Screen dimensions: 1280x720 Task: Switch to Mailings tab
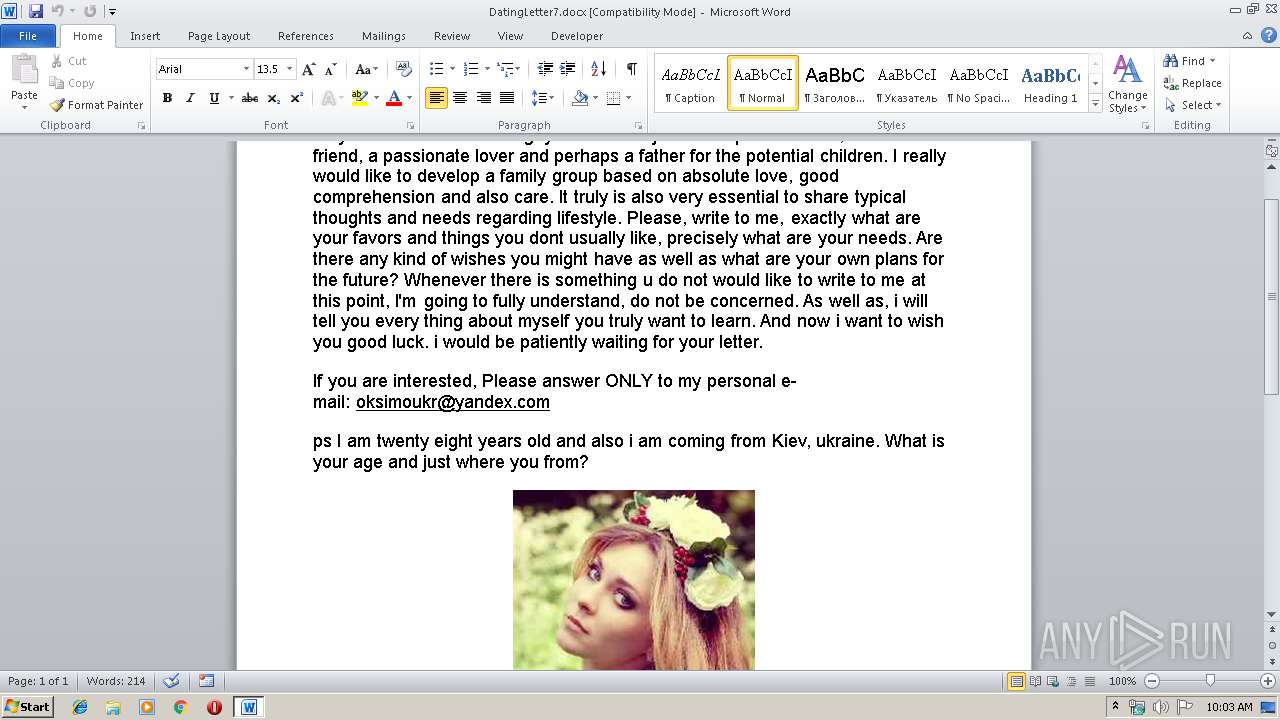pyautogui.click(x=384, y=36)
